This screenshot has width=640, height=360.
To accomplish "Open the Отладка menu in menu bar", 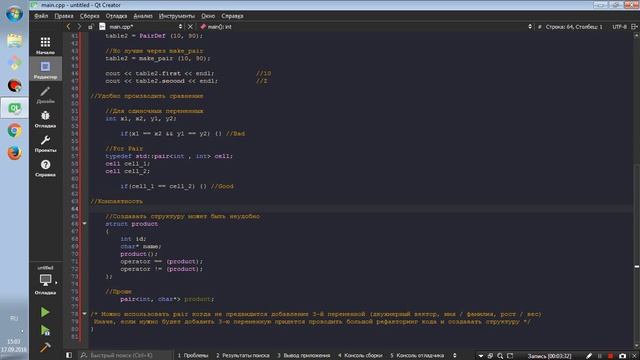I will pos(116,16).
